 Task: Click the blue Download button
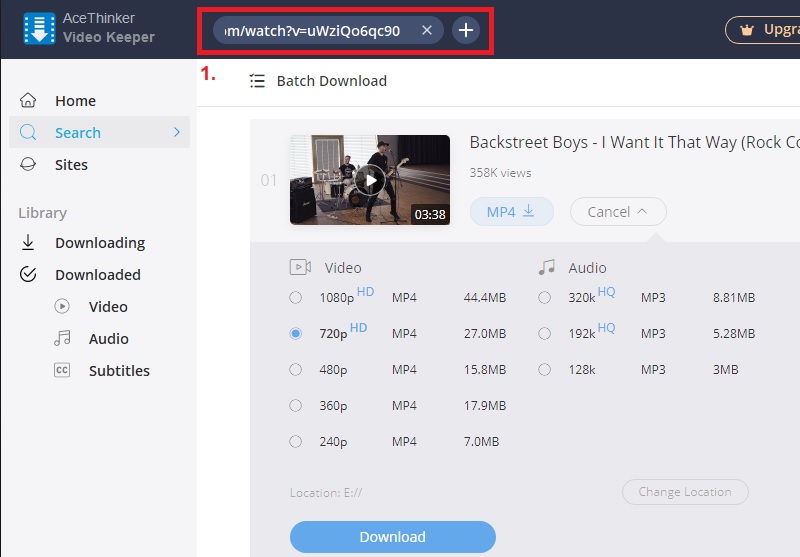[x=393, y=537]
